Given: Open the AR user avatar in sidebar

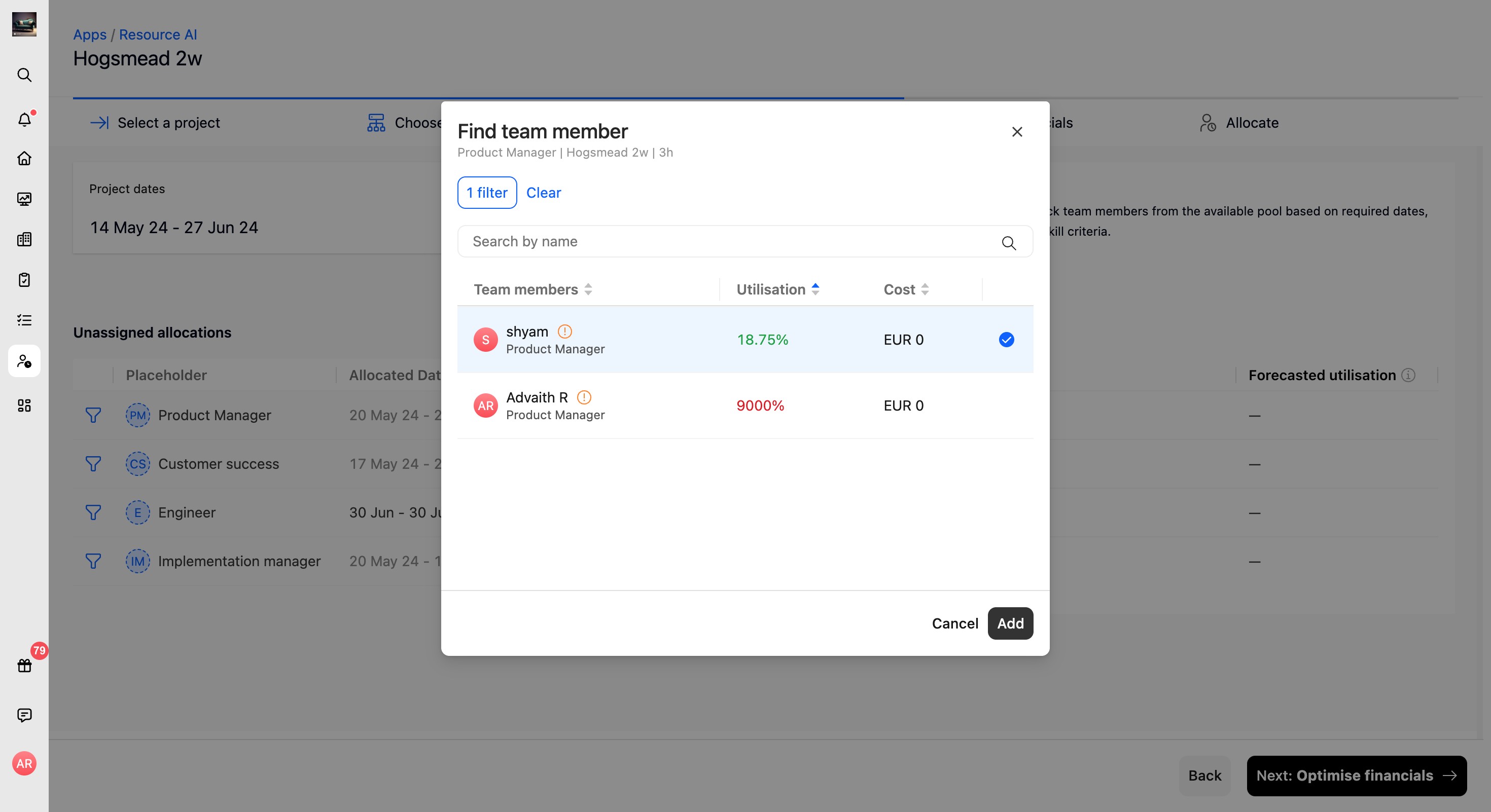Looking at the screenshot, I should 24,763.
